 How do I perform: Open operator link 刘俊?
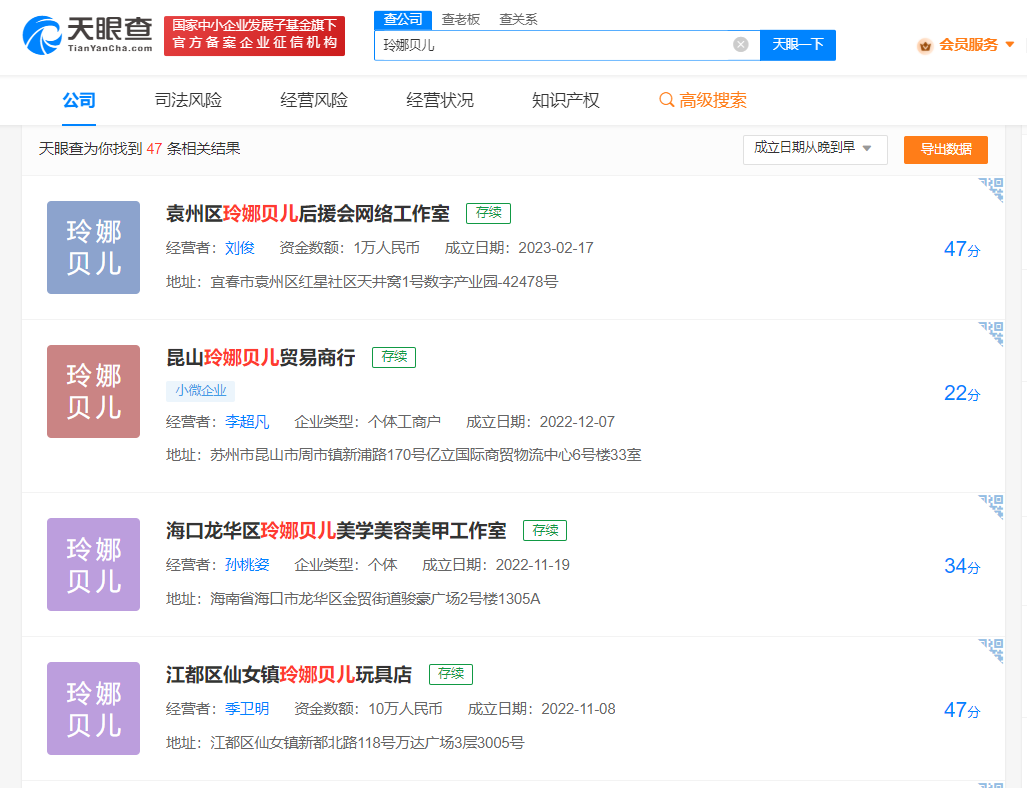coord(239,248)
